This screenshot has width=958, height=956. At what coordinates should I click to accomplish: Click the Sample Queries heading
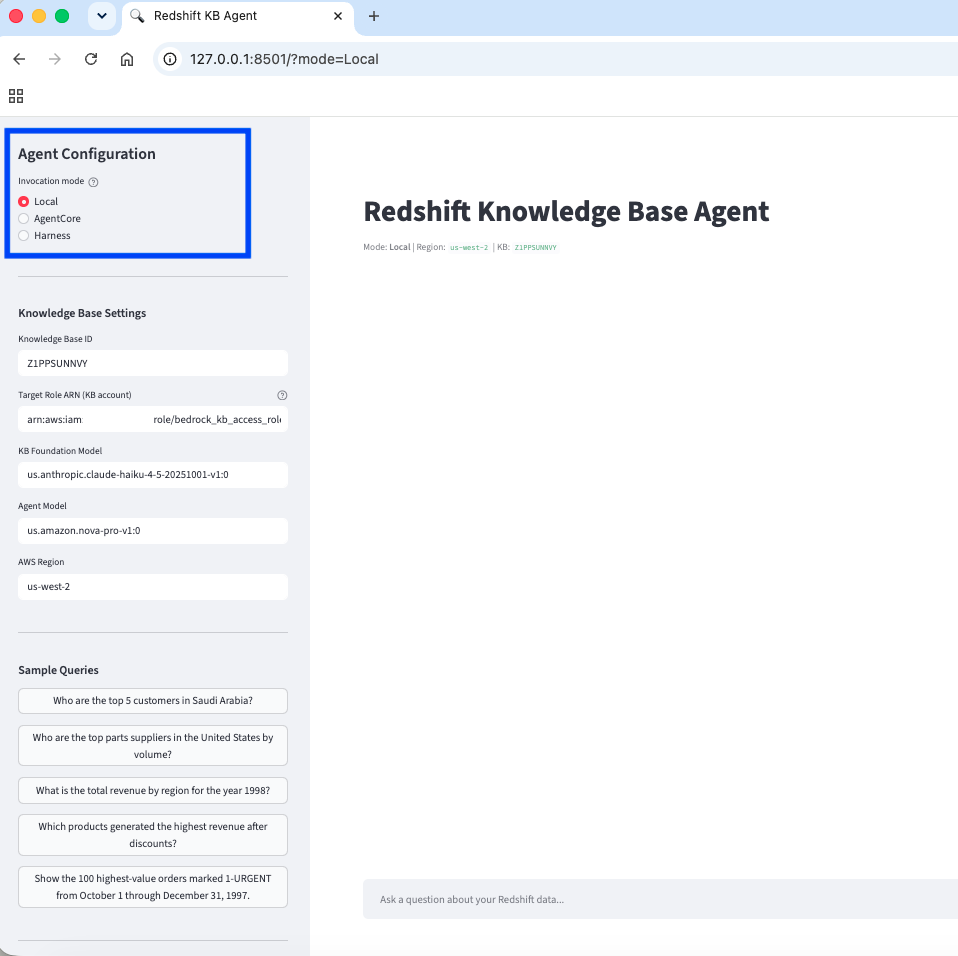point(58,670)
